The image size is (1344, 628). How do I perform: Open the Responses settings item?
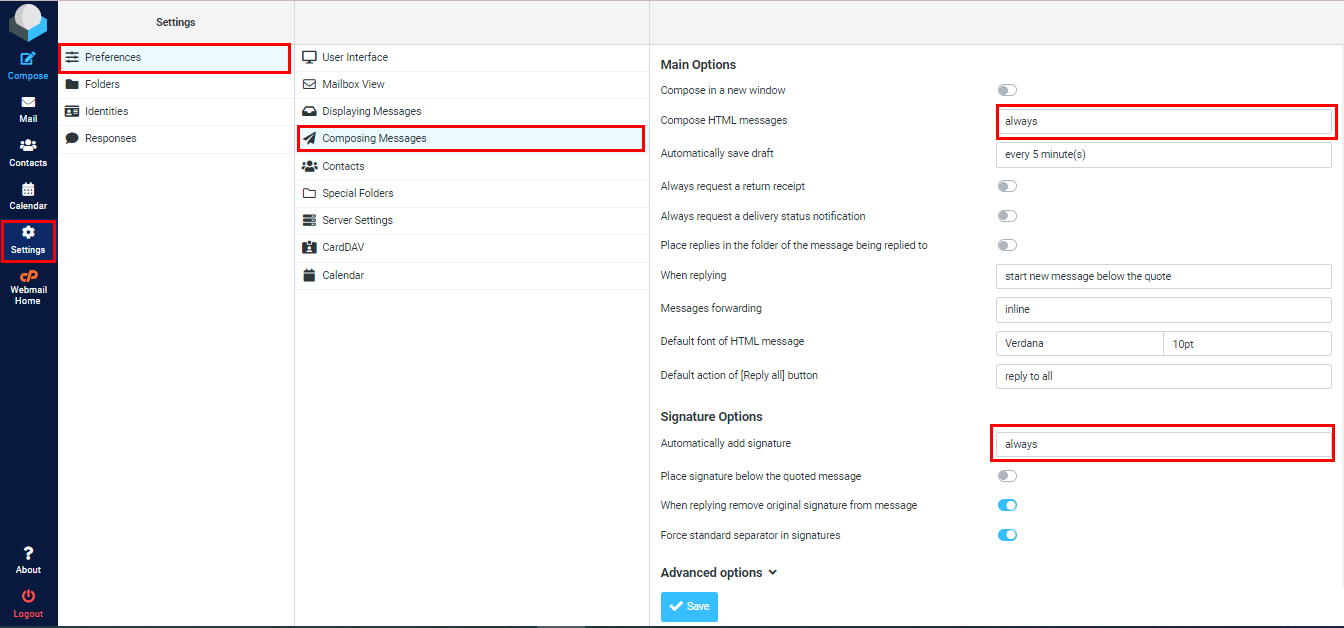tap(110, 138)
